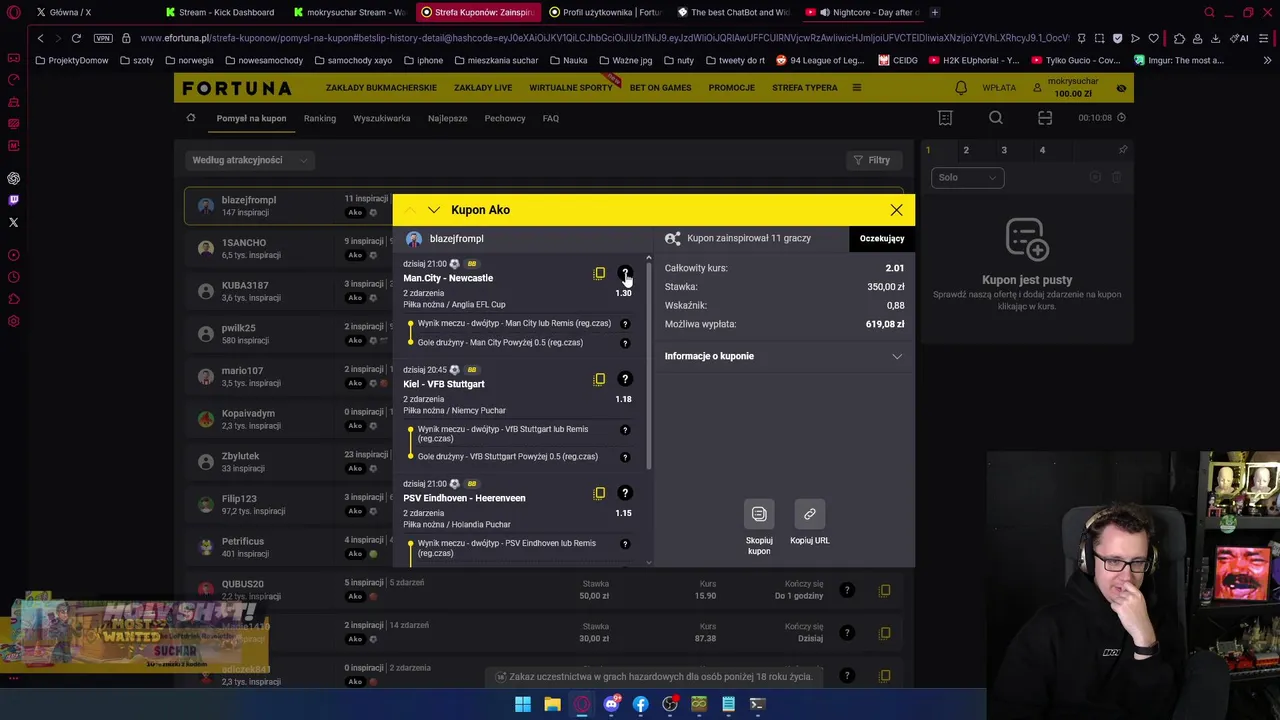Image resolution: width=1280 pixels, height=720 pixels.
Task: Open help for VfB Stuttgart Powyżej 0.5 selection
Action: [625, 457]
